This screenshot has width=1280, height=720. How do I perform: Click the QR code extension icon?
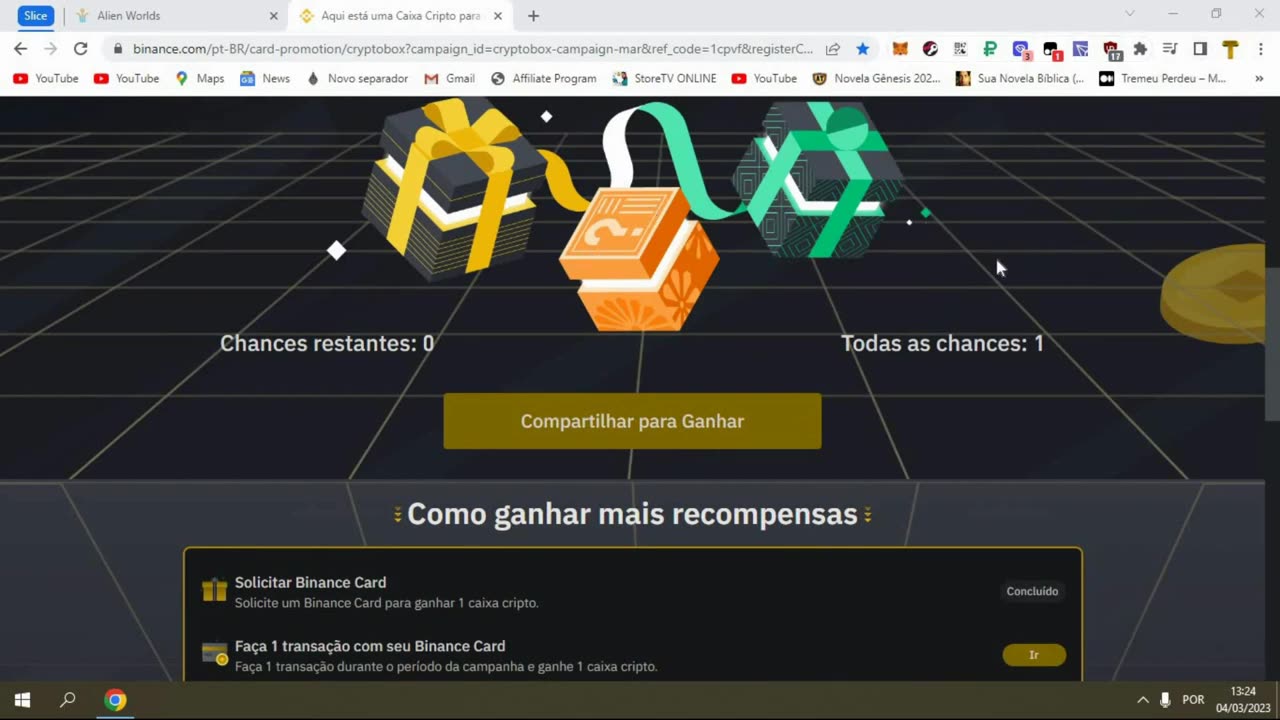pos(960,48)
